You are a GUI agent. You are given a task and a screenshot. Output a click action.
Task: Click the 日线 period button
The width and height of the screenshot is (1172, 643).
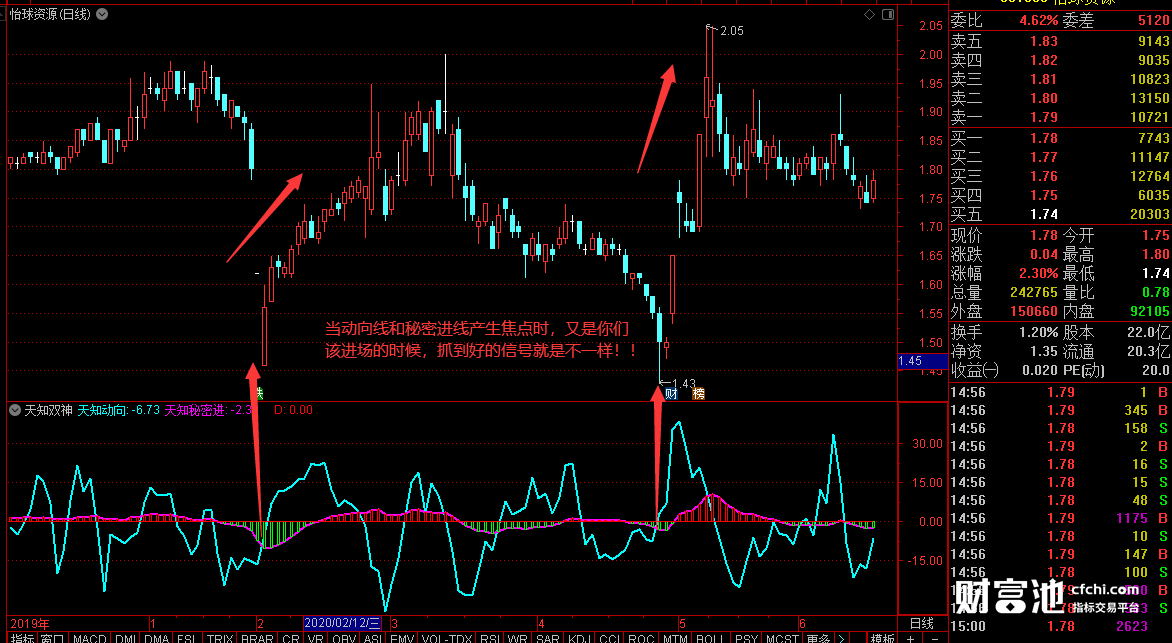(x=922, y=623)
